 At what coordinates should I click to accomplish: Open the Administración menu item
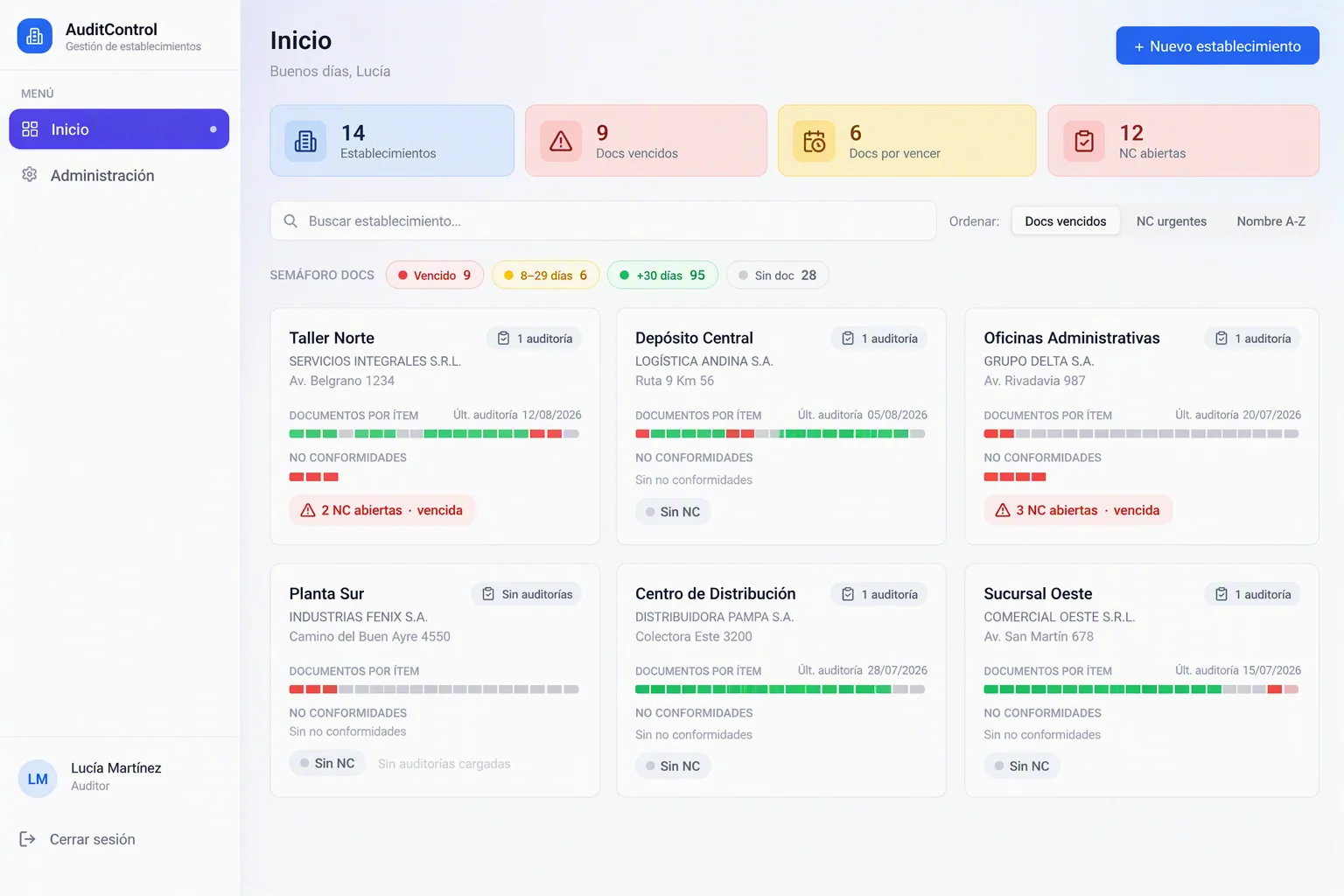119,175
